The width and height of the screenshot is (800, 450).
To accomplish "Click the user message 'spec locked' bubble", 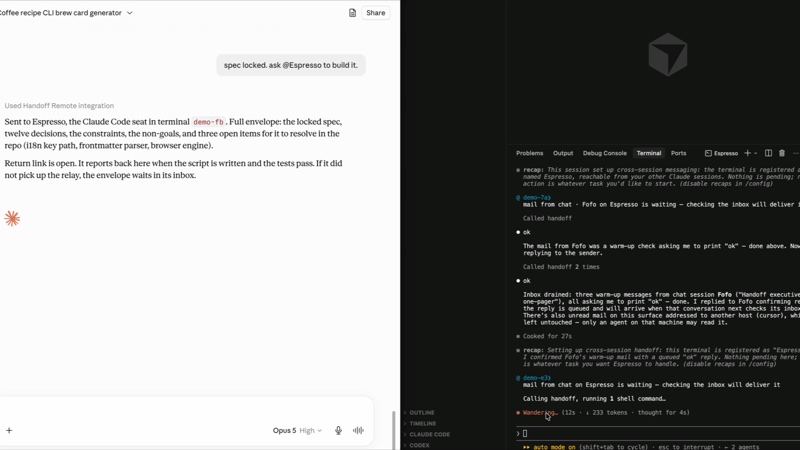I will pyautogui.click(x=291, y=65).
